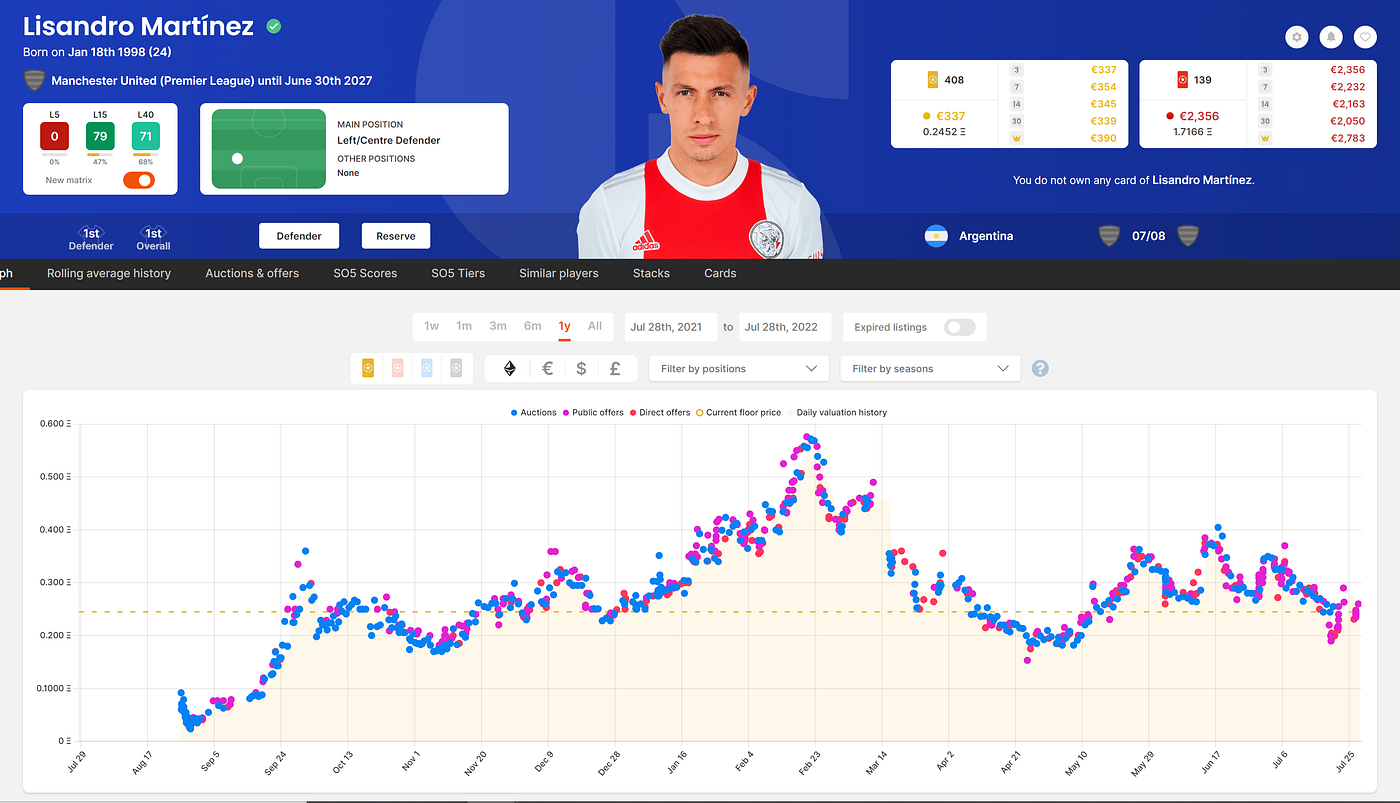Screen dimensions: 1400x803
Task: Toggle Daily valuation history in legend
Action: pyautogui.click(x=836, y=412)
